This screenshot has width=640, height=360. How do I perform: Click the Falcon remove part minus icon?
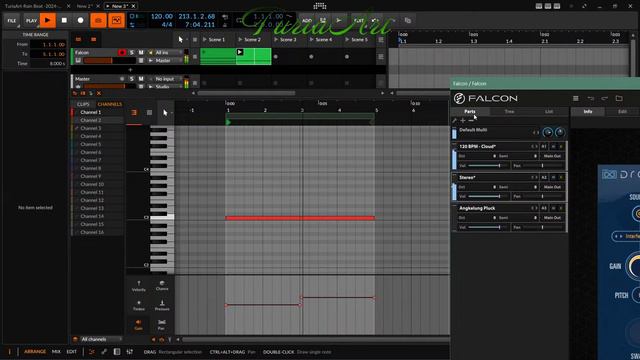click(471, 120)
